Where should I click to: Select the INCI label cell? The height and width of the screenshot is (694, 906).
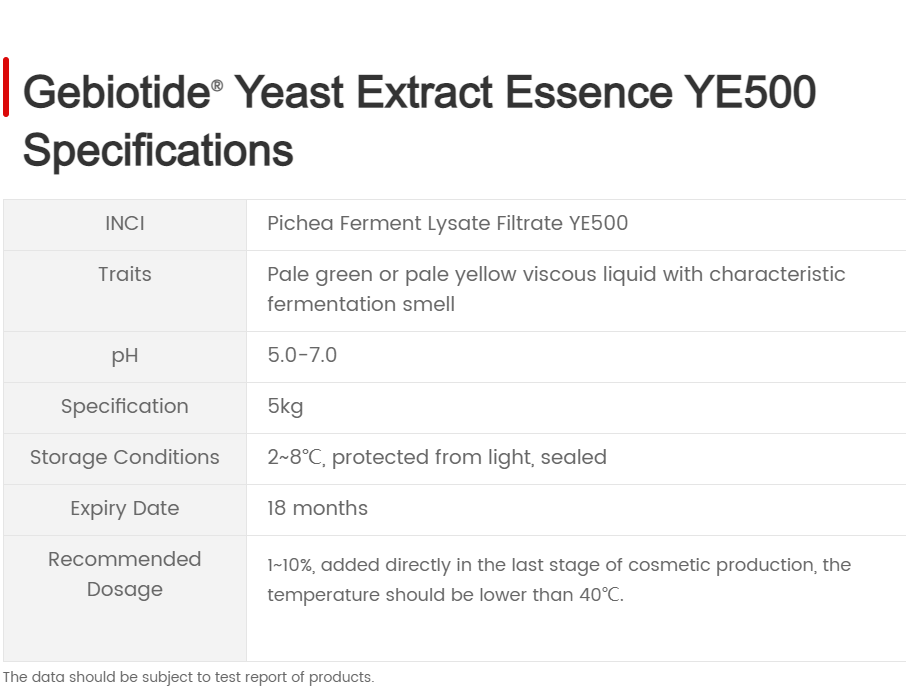tap(125, 225)
